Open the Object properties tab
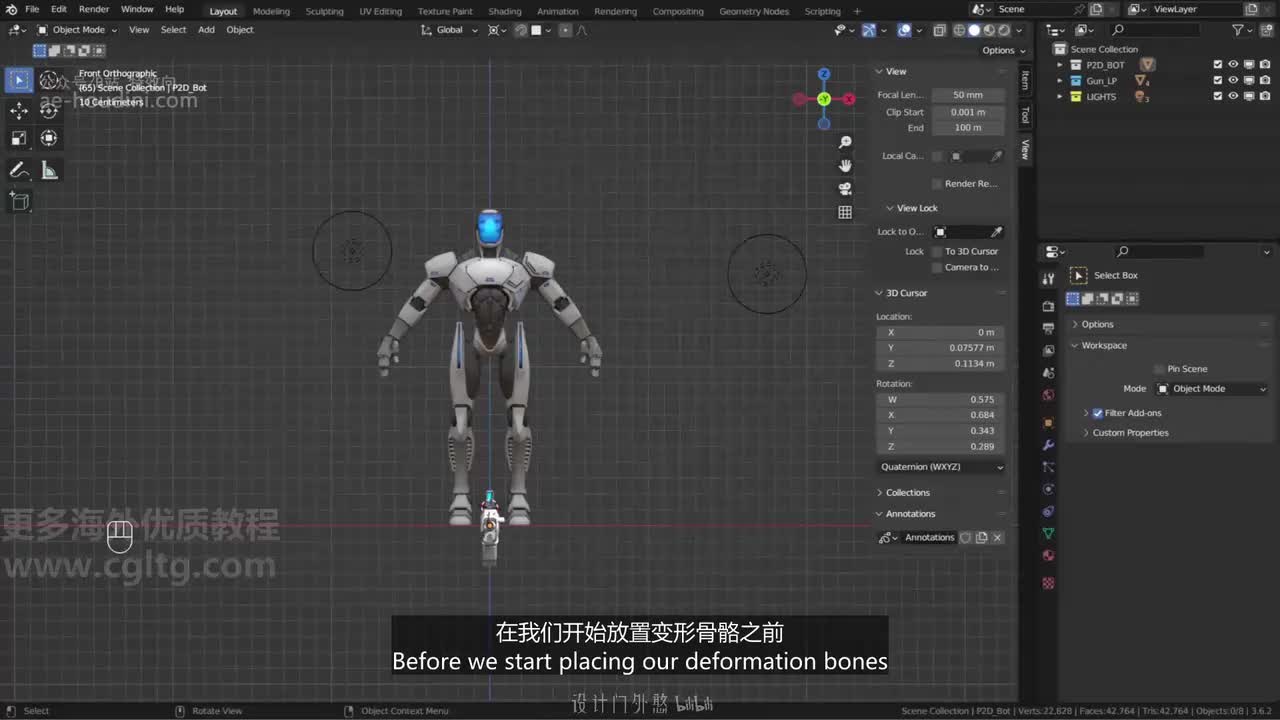 [1048, 422]
